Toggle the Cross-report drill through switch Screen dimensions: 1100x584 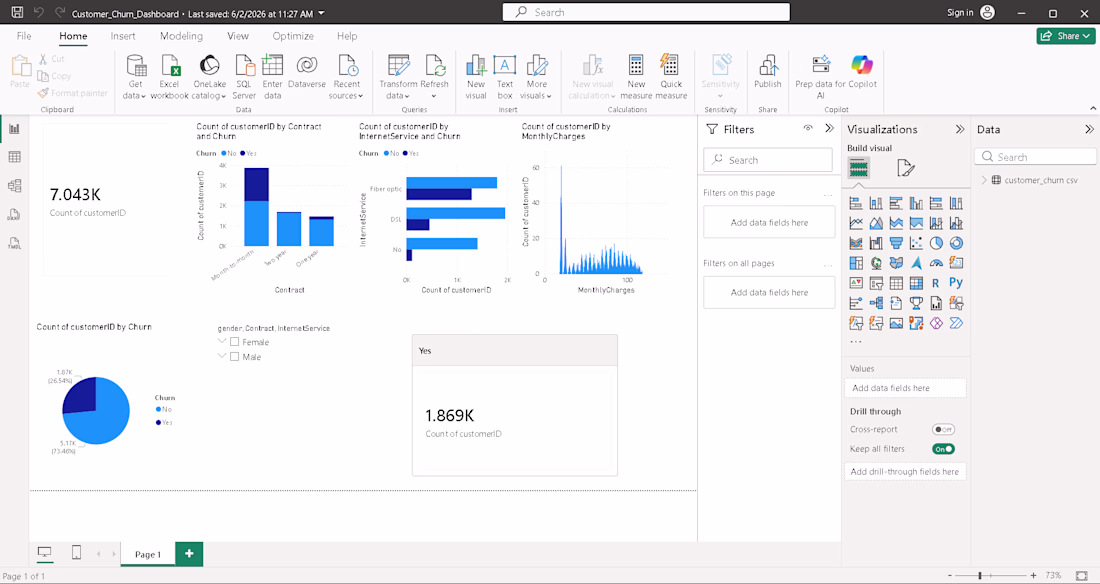943,429
